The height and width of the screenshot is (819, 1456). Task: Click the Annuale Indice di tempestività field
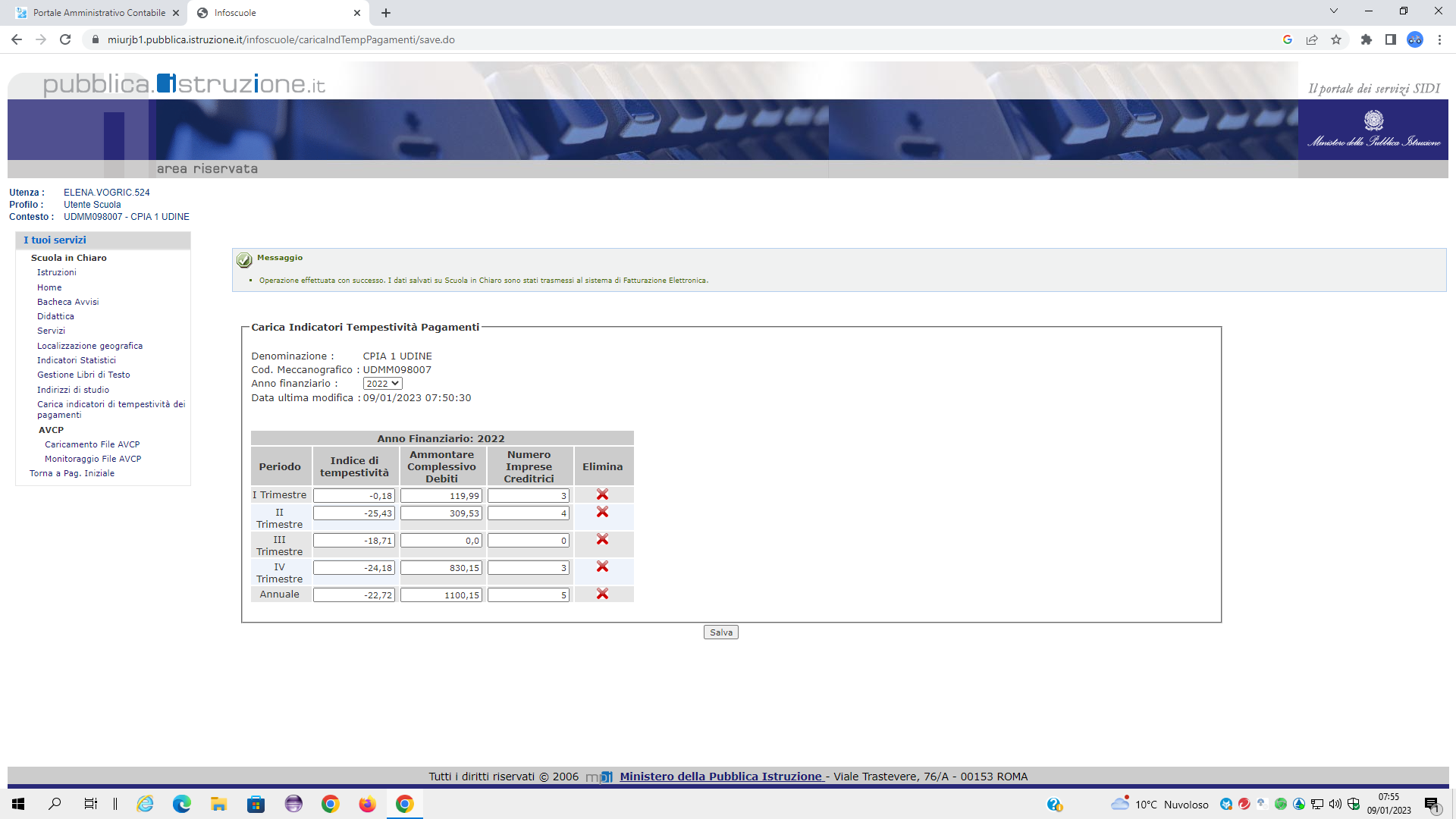(354, 595)
